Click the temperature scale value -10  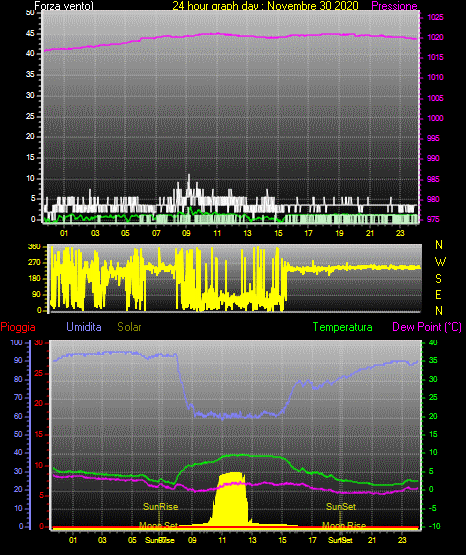click(434, 526)
